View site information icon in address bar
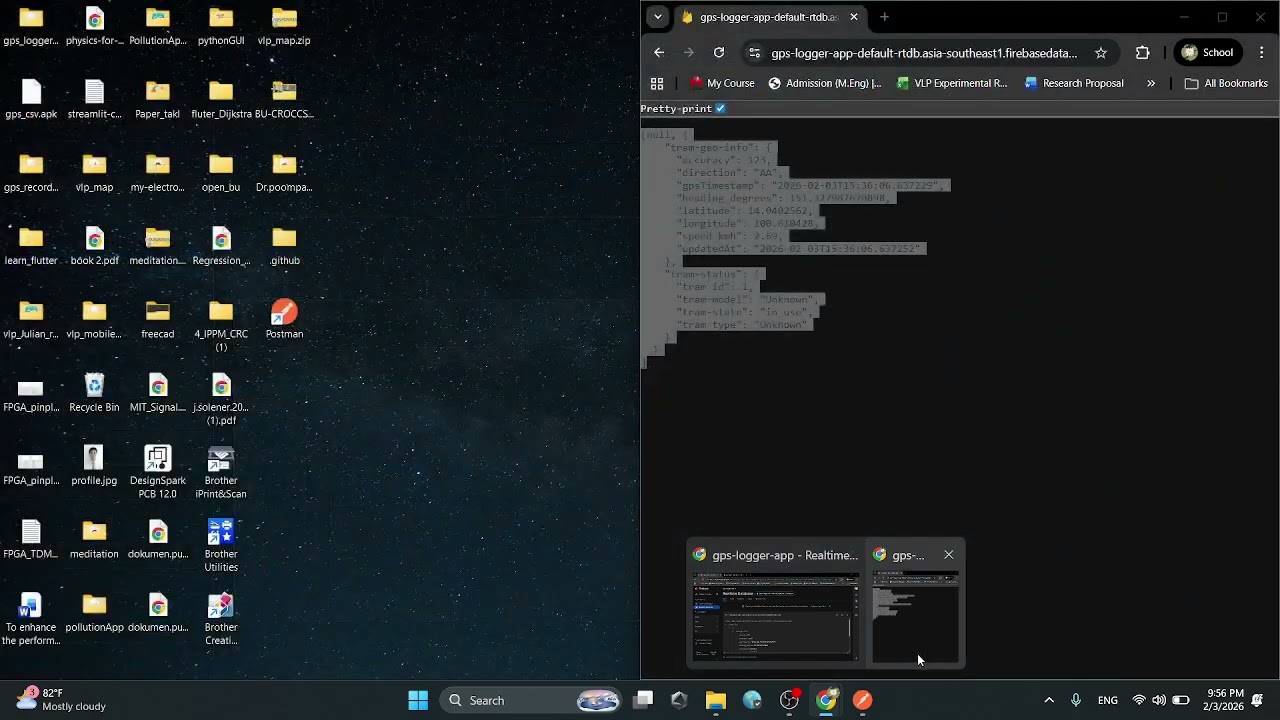Screen dimensions: 1280x720 pos(754,53)
